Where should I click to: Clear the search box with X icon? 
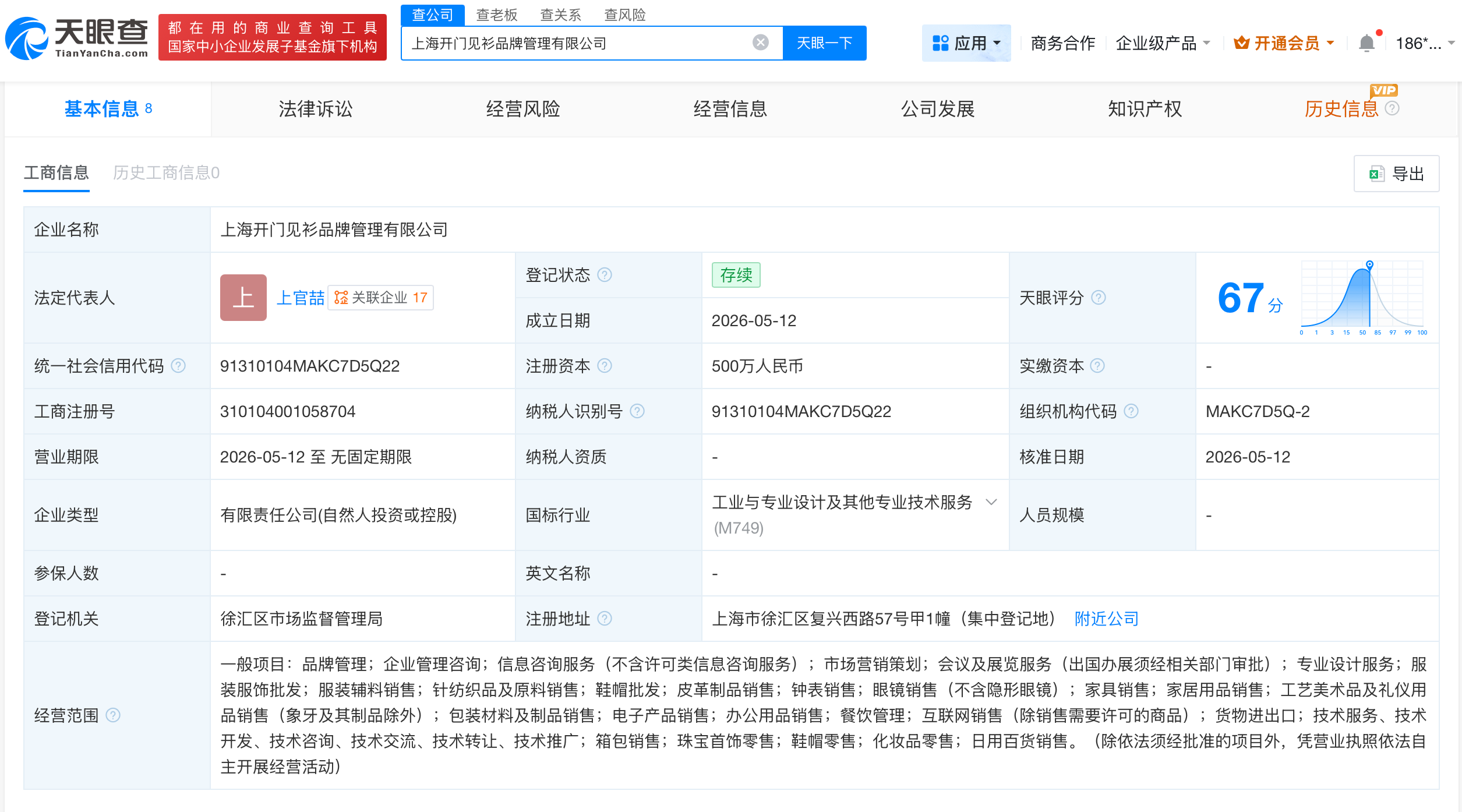click(x=760, y=43)
